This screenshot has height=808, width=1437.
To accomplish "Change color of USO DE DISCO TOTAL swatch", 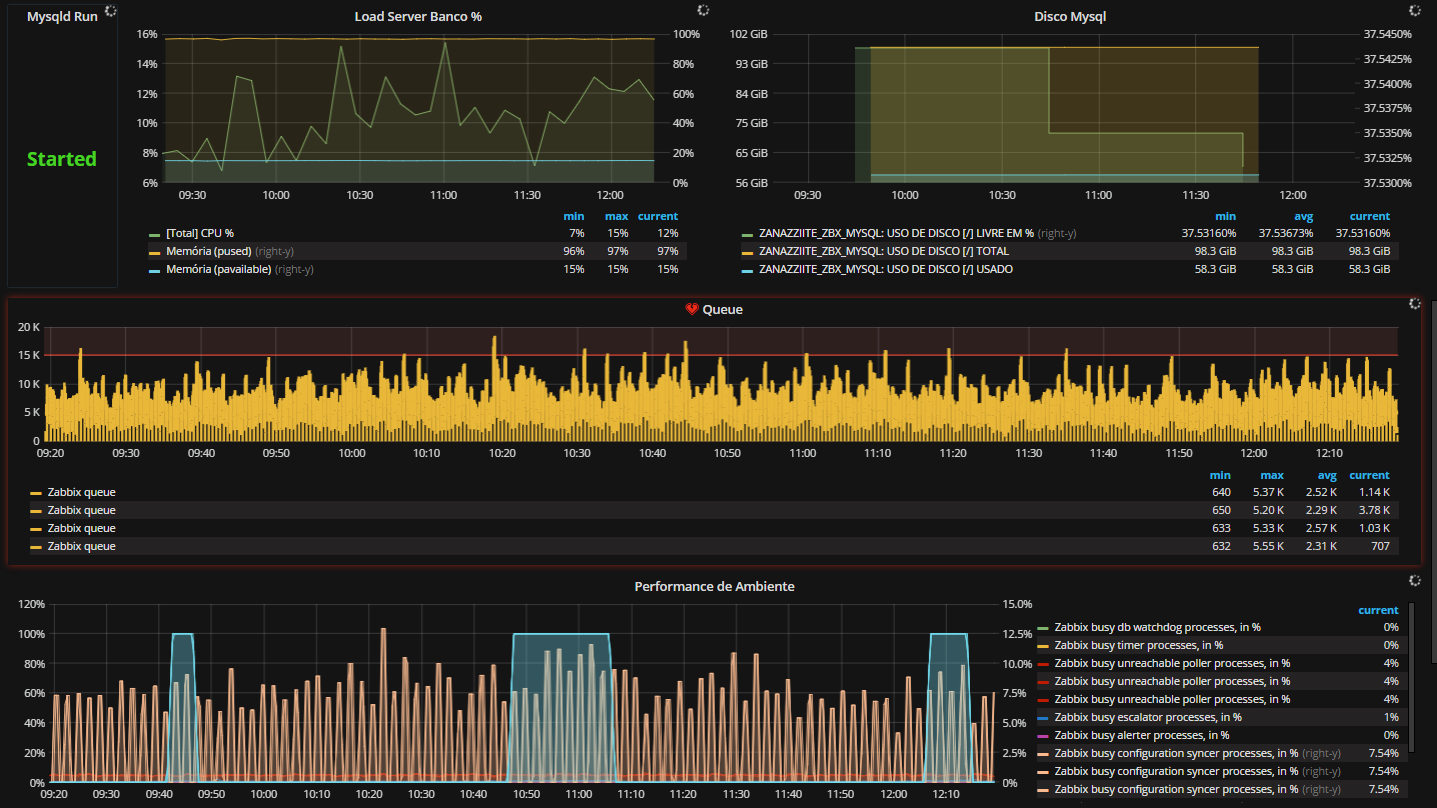I will pyautogui.click(x=747, y=252).
